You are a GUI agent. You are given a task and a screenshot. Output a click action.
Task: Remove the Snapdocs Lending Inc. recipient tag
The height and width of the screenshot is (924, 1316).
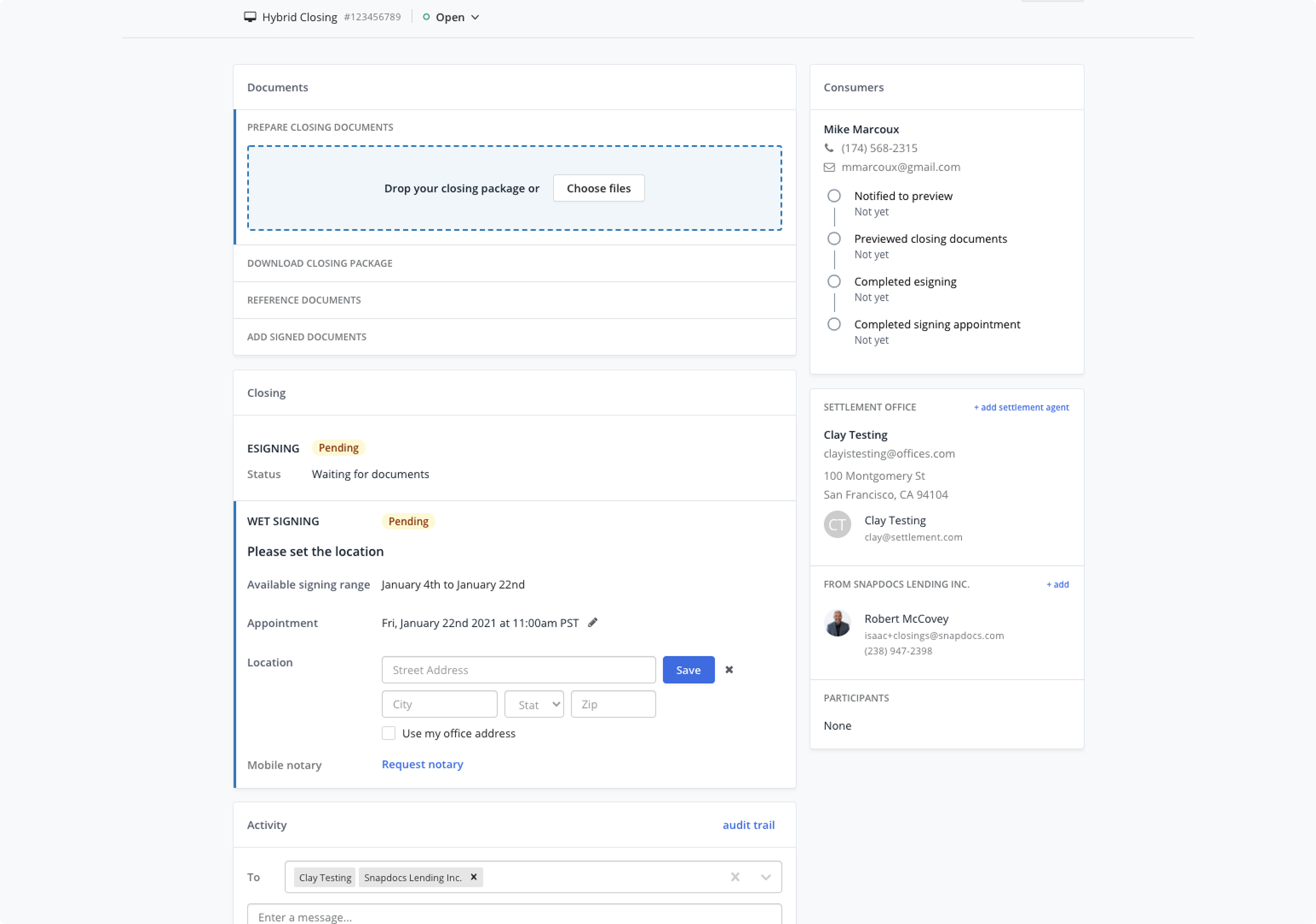(473, 876)
